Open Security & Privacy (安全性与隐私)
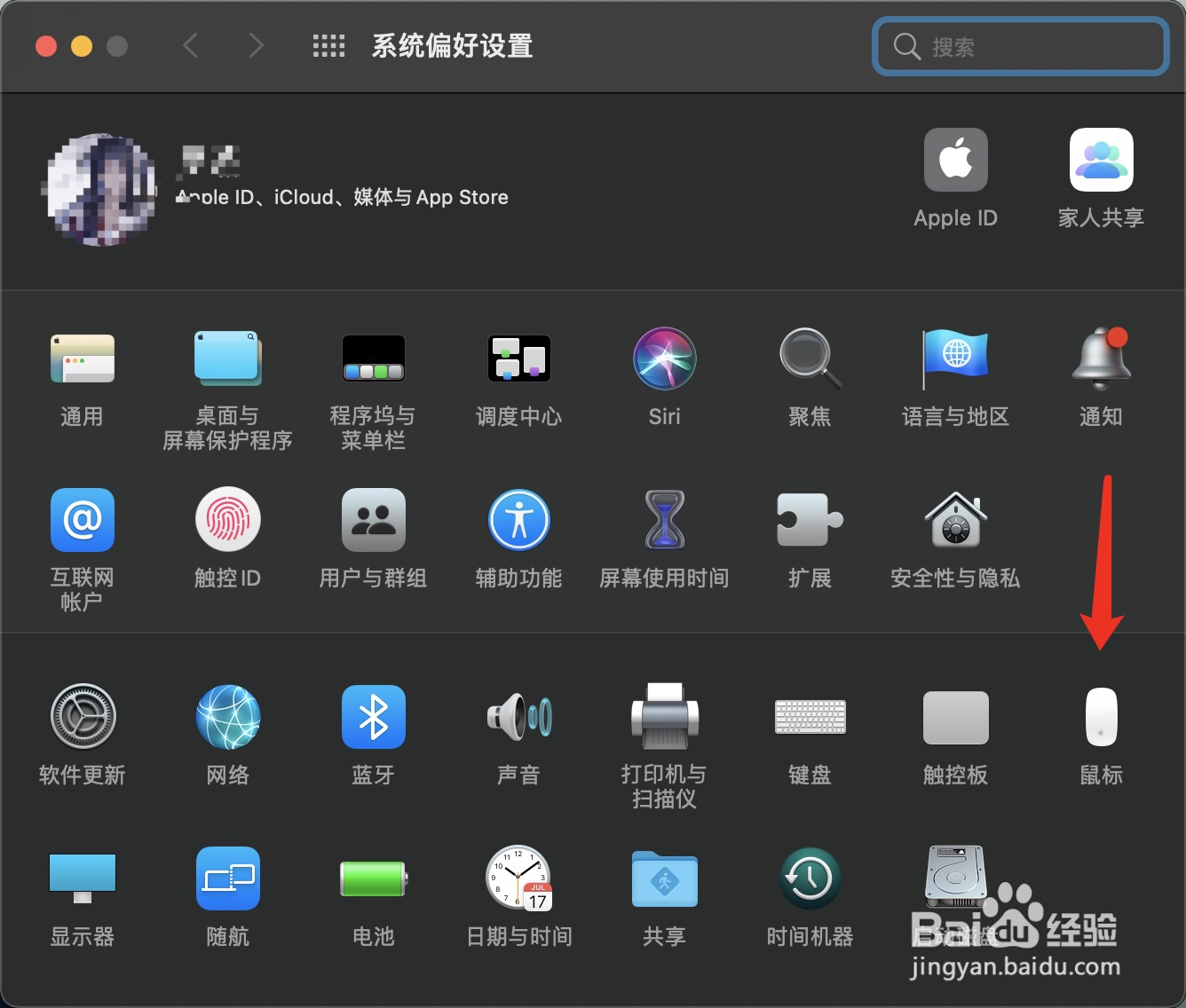1186x1008 pixels. click(x=954, y=520)
